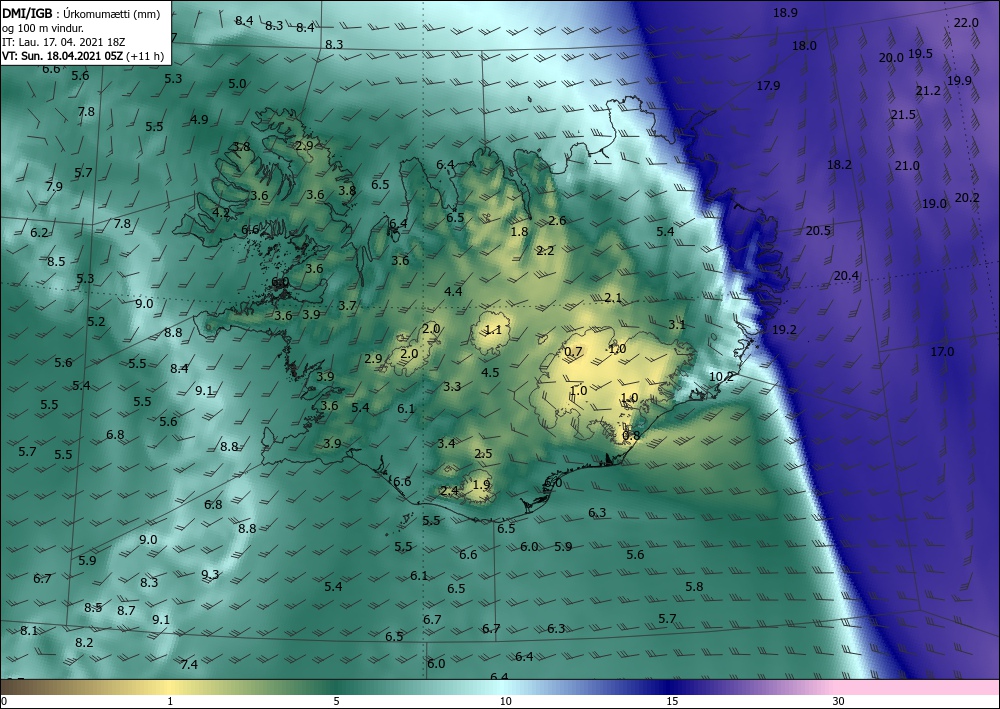
Task: Click the map value '22.0'
Action: click(966, 23)
